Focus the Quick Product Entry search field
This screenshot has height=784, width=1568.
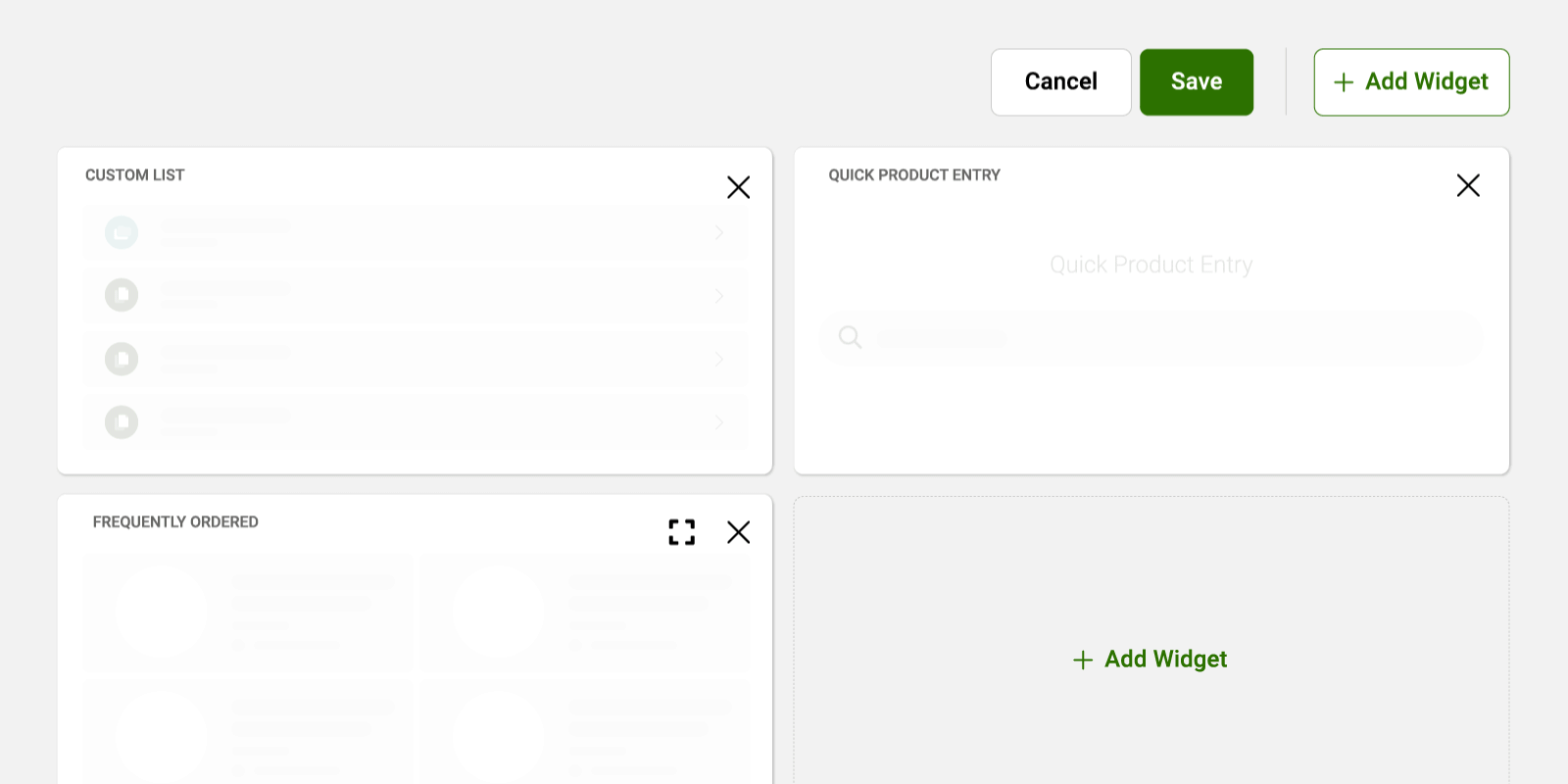(x=1151, y=338)
